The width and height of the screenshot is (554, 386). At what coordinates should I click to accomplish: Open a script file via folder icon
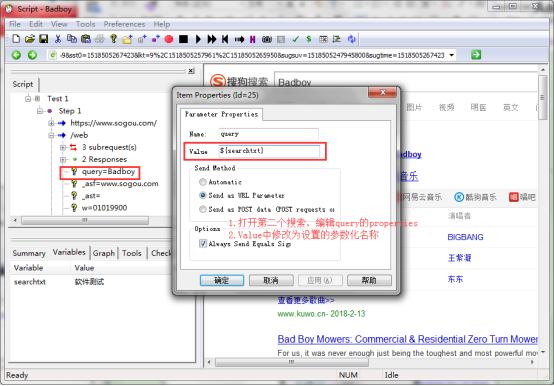30,39
